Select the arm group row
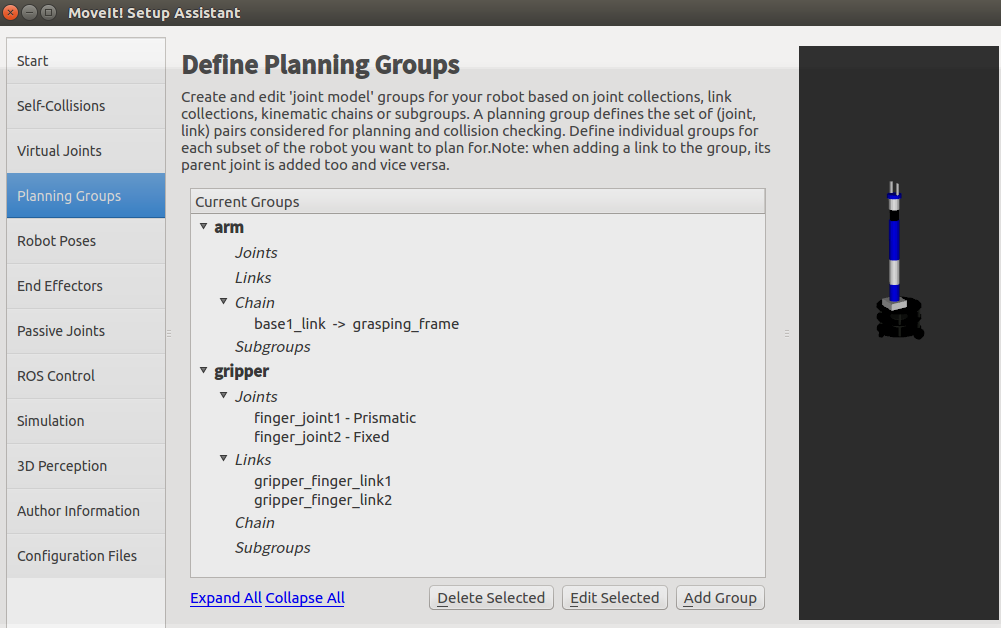 229,227
